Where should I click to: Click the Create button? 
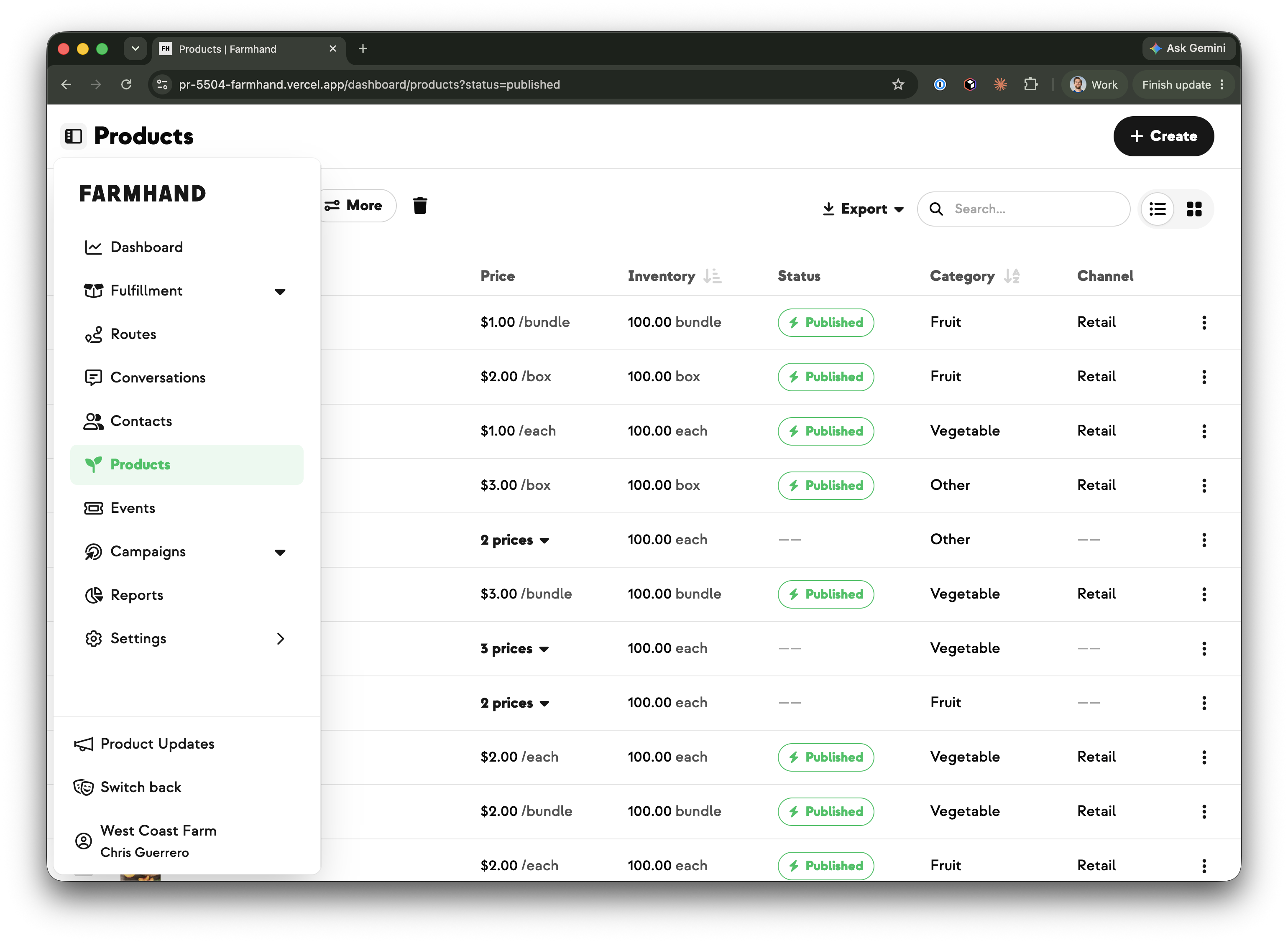coord(1163,136)
